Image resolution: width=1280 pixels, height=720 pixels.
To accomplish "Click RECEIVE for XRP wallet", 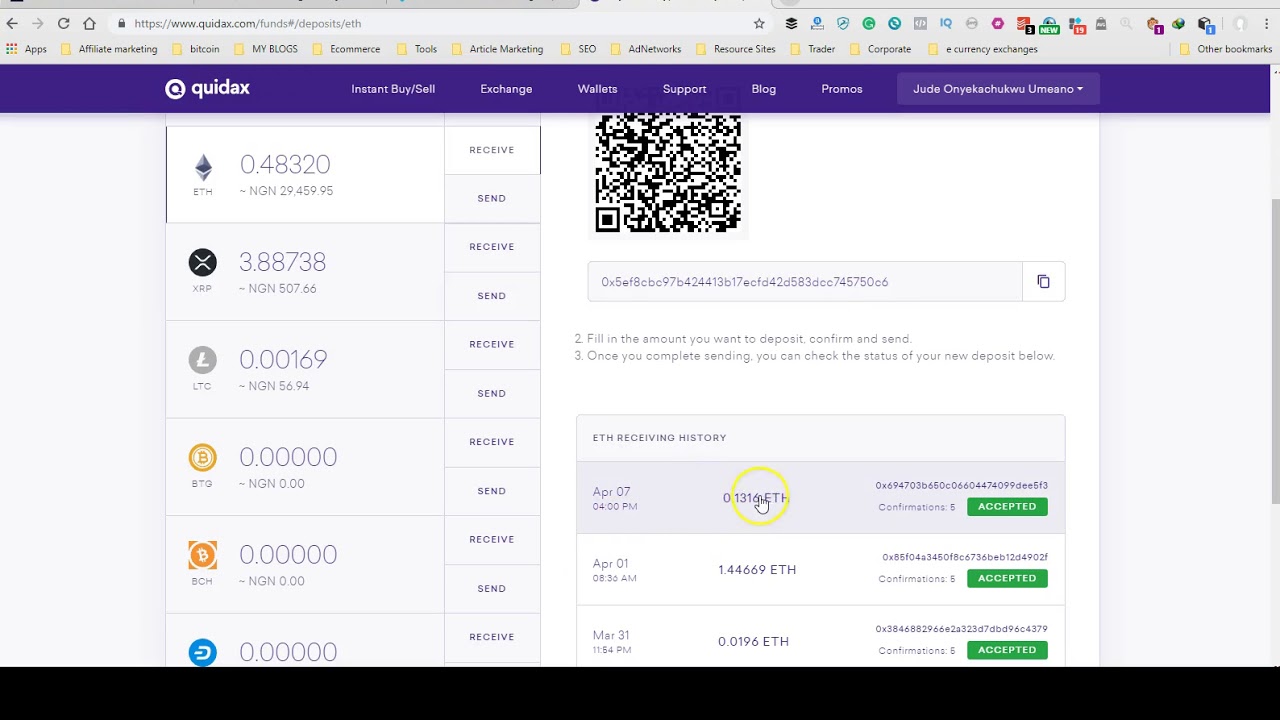I will pyautogui.click(x=492, y=247).
